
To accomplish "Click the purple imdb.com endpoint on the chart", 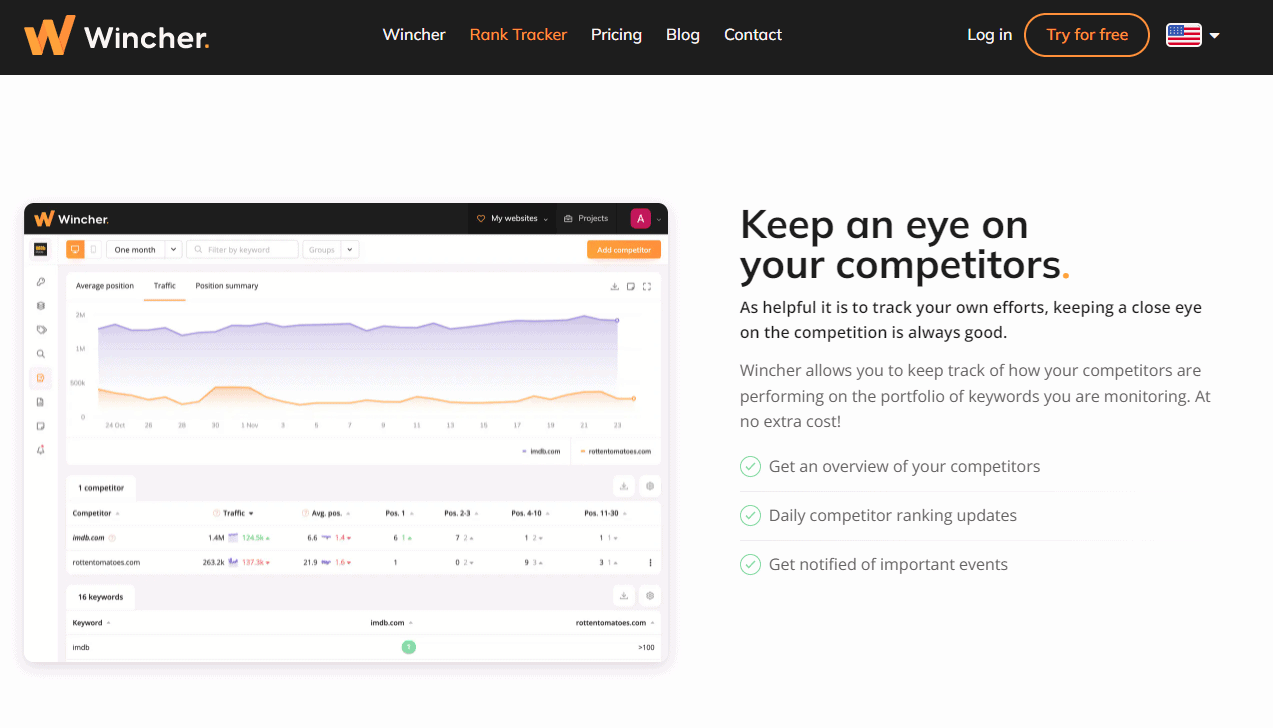I will pos(617,321).
